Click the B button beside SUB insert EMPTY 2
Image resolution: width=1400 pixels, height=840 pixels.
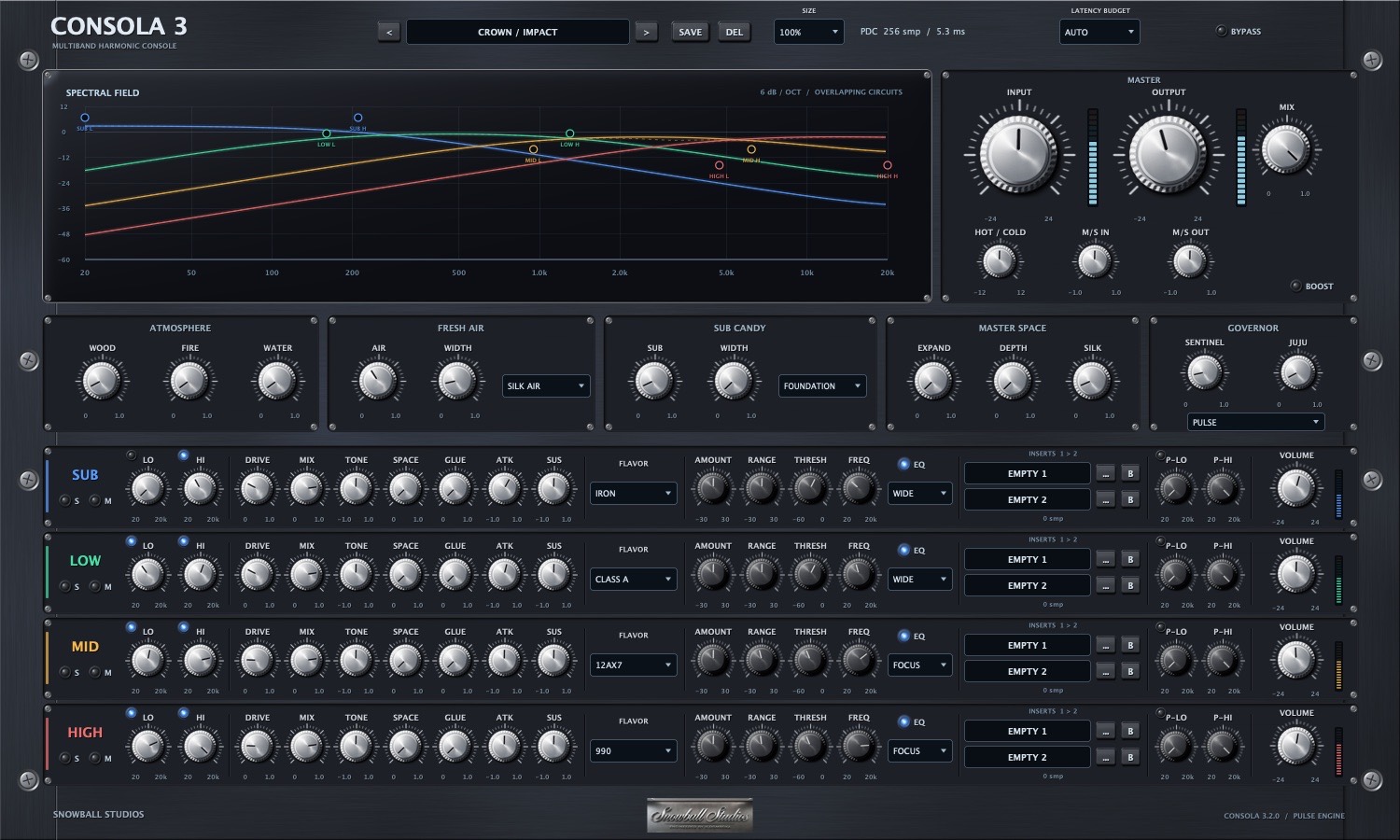pos(1130,499)
